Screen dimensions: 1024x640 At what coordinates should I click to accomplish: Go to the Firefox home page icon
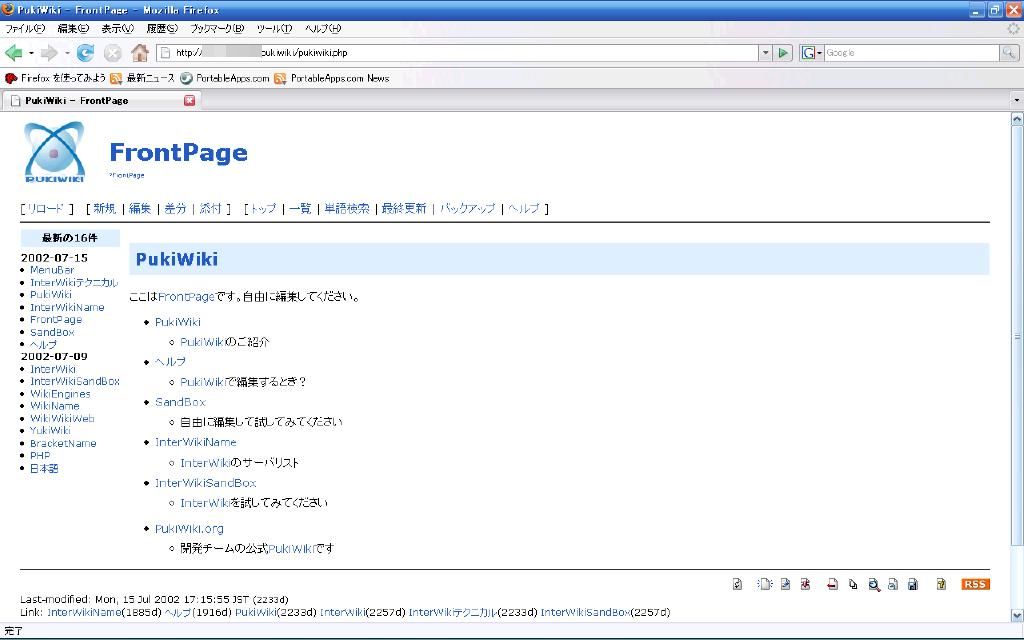point(140,53)
